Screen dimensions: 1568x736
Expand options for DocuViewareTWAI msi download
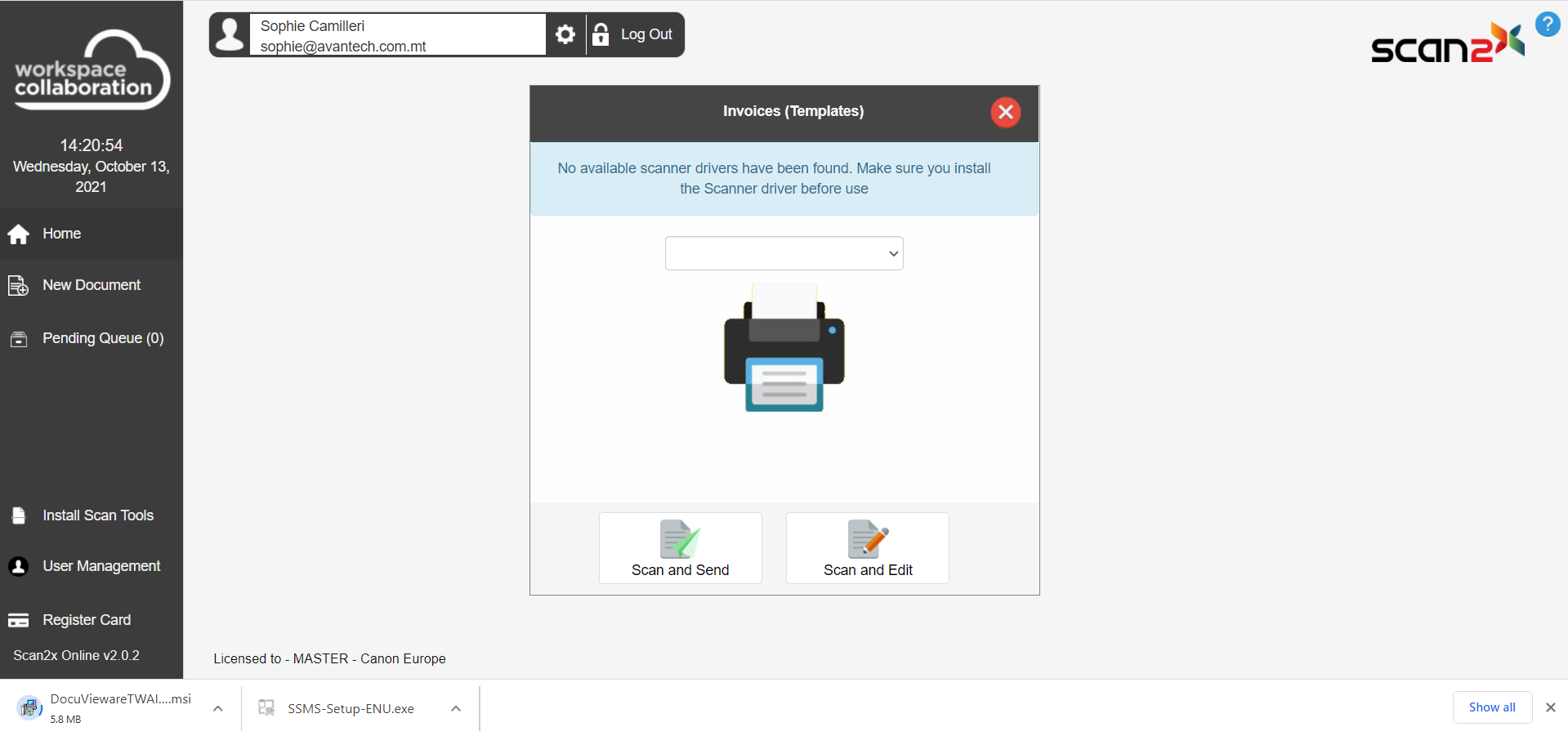pyautogui.click(x=218, y=708)
